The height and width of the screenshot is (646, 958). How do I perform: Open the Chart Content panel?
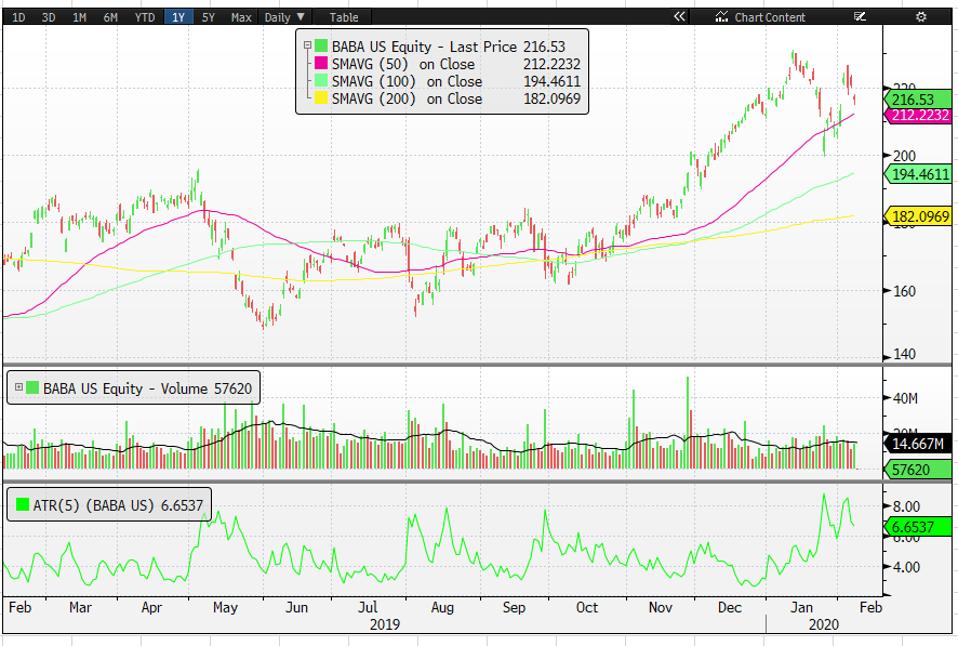pyautogui.click(x=760, y=17)
